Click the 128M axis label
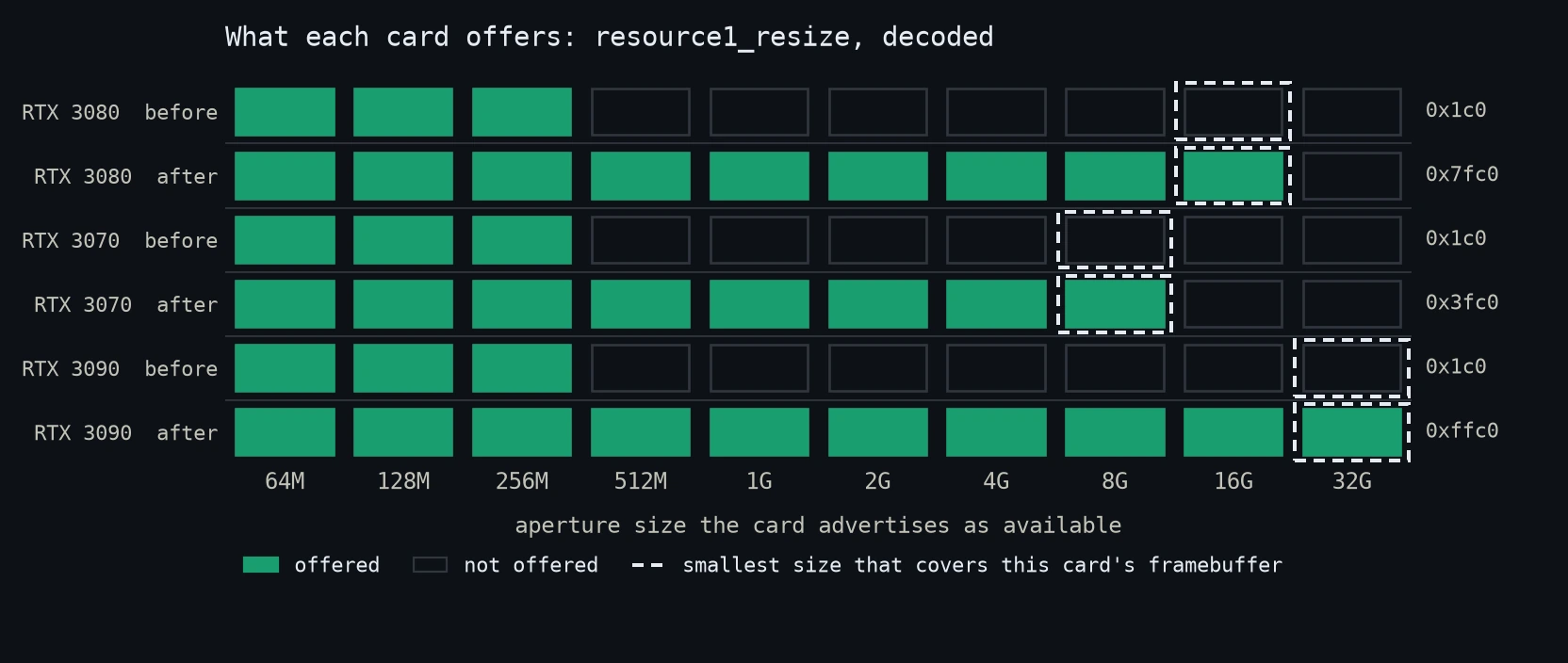The image size is (1568, 663). [403, 481]
